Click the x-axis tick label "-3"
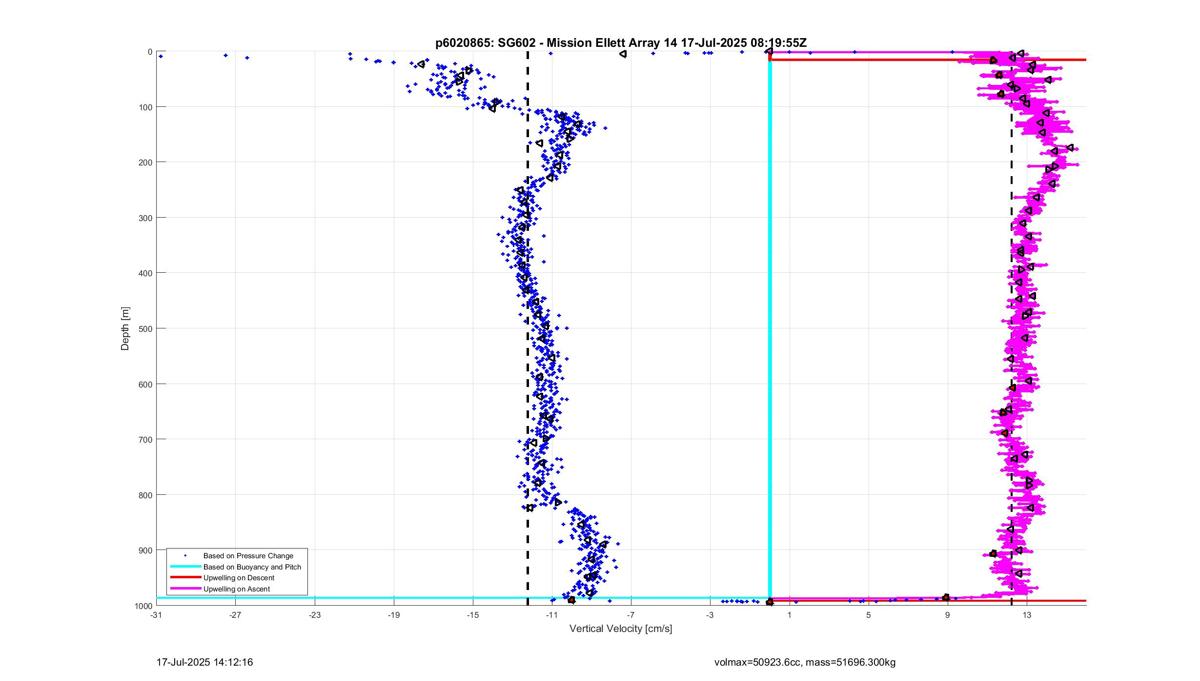Image resolution: width=1200 pixels, height=681 pixels. (x=710, y=615)
